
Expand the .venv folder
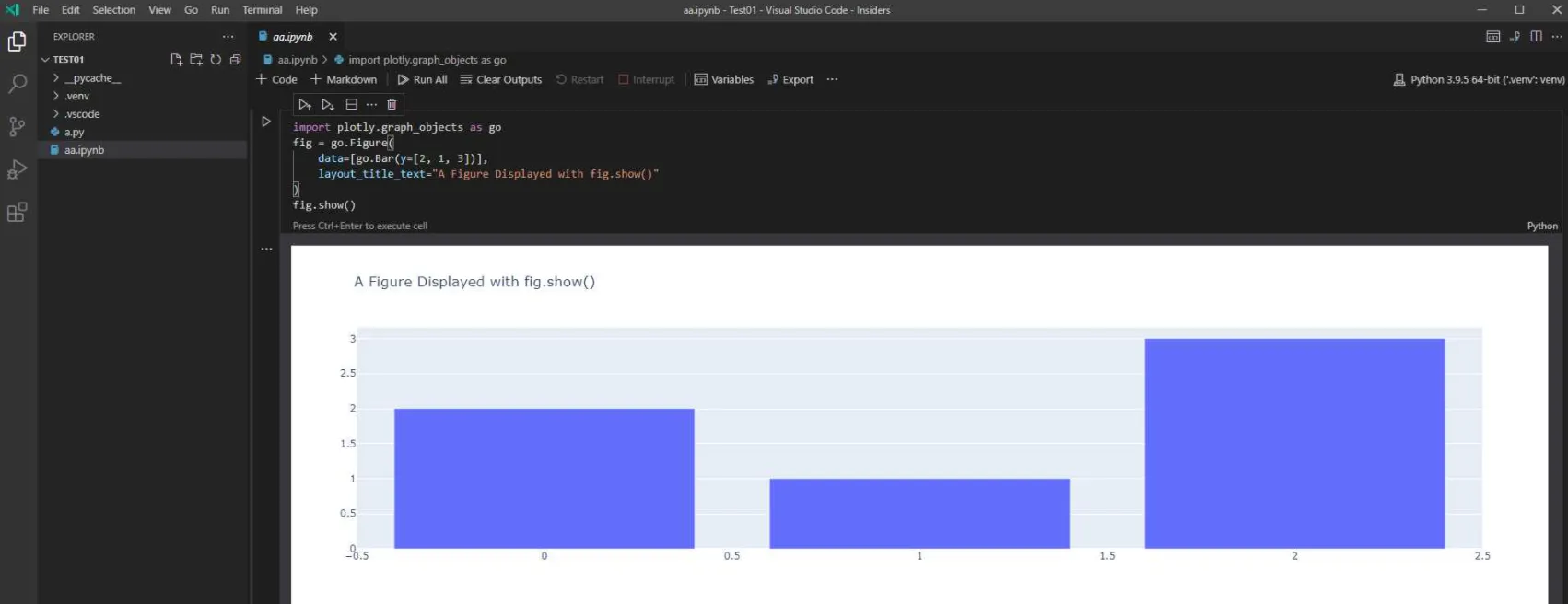click(x=76, y=96)
